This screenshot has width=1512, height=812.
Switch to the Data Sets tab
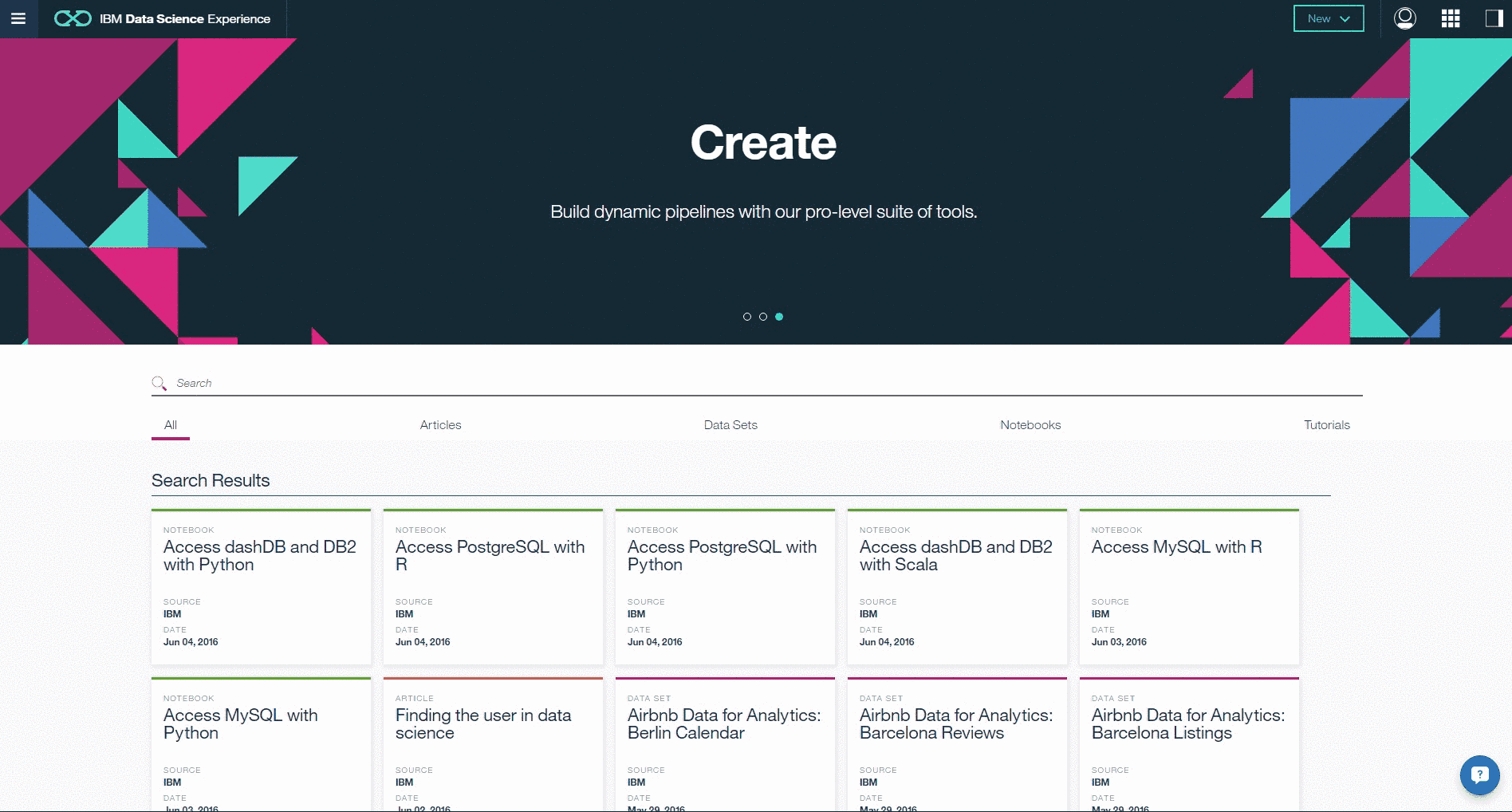point(730,425)
